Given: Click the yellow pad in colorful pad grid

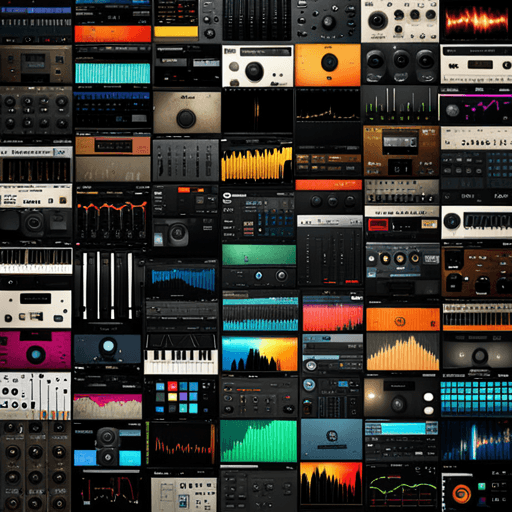Looking at the screenshot, I should coord(172,397).
